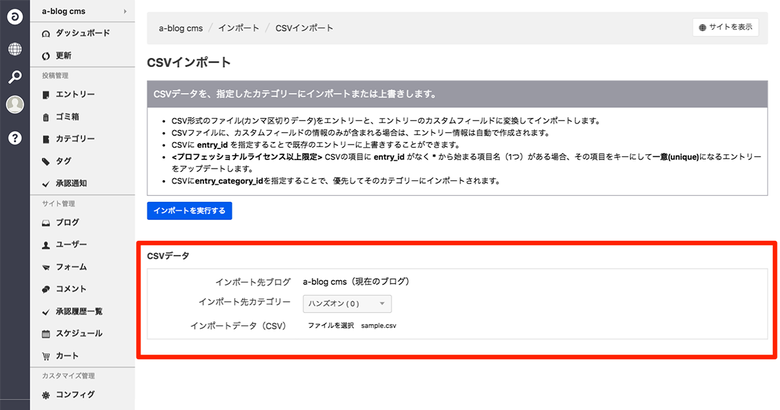Image resolution: width=780 pixels, height=410 pixels.
Task: Open the user avatar profile
Action: click(x=15, y=104)
